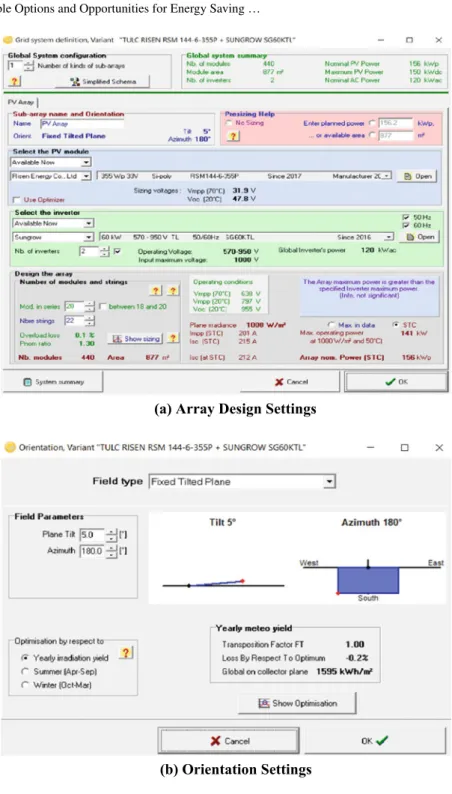Click the Orientation window title icon
452x794 pixels.
(x=10, y=447)
